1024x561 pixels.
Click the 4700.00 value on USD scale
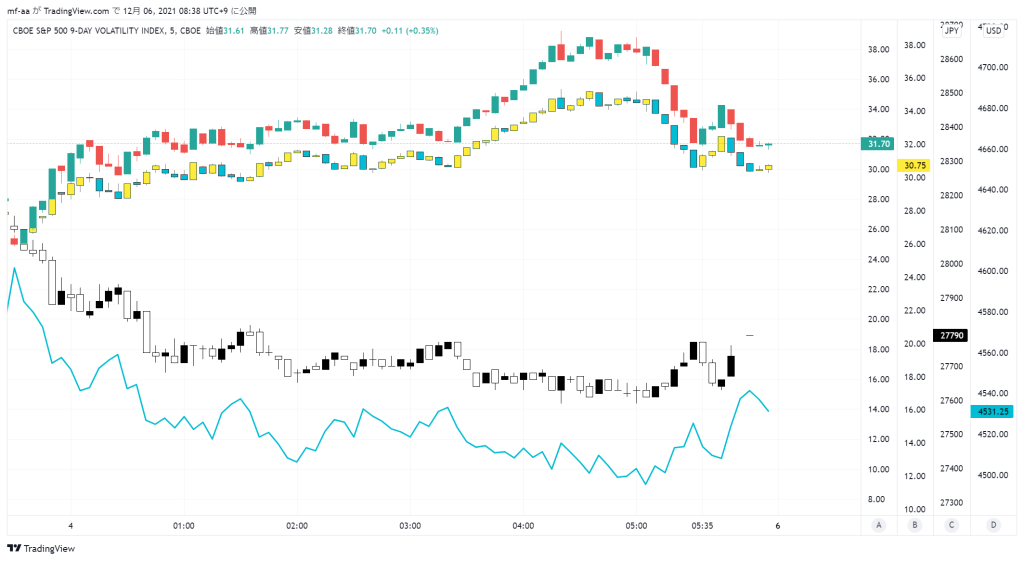point(993,67)
